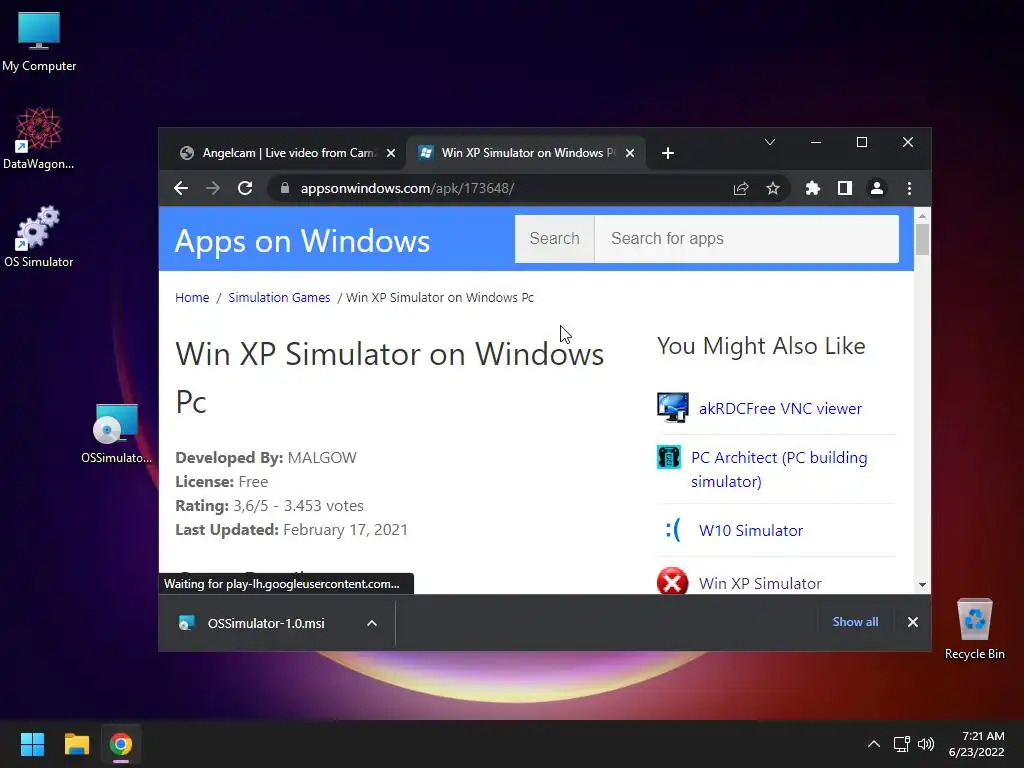
Task: Show hidden system tray icons
Action: (873, 744)
